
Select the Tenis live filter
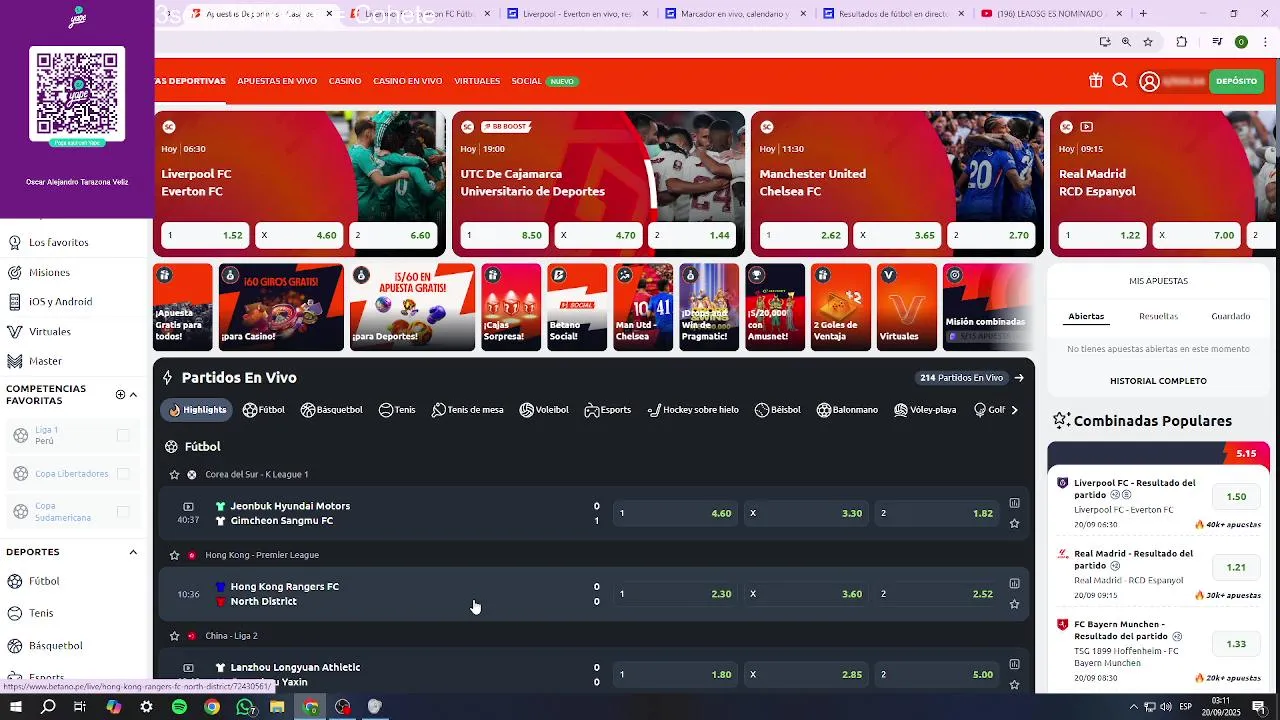[397, 410]
